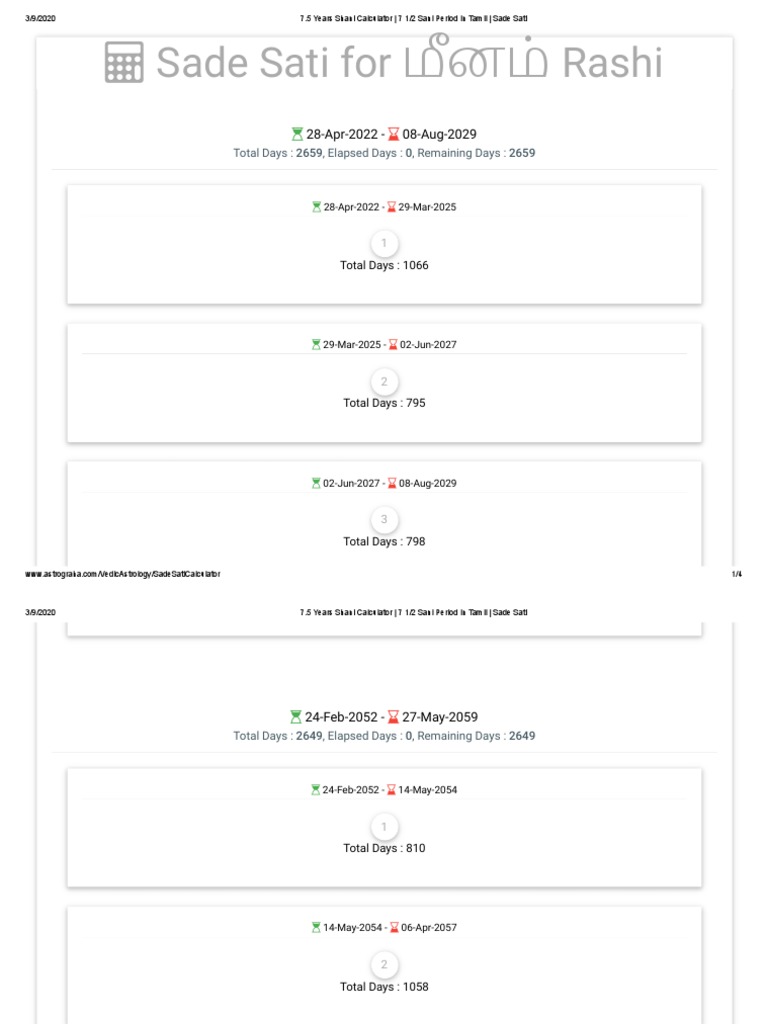The image size is (768, 1024).
Task: Open the astrograha.com SadeSatiCalculator footer URL
Action: click(120, 574)
